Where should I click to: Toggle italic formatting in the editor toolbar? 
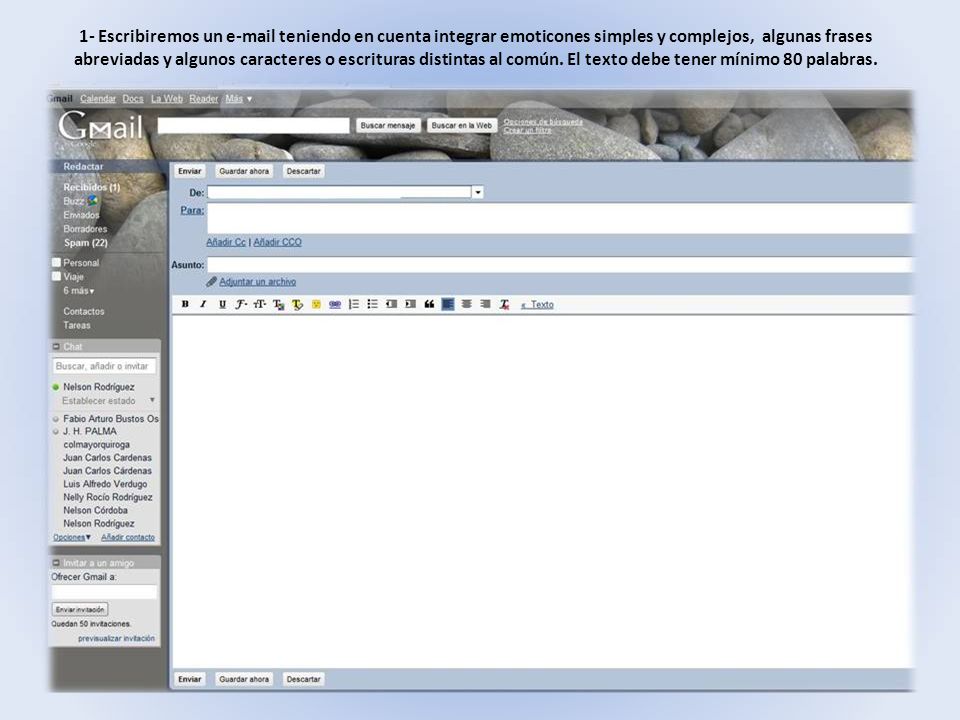click(203, 304)
